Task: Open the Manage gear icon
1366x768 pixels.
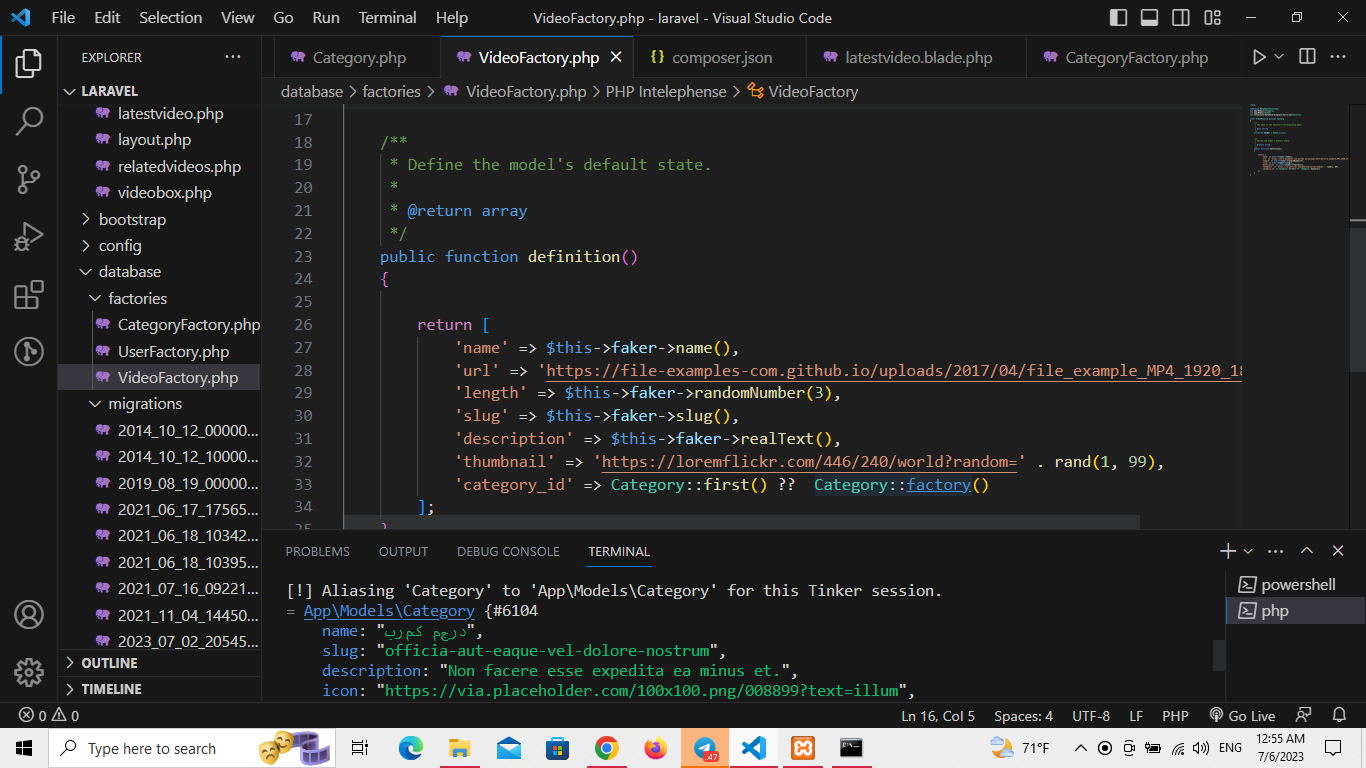Action: coord(29,671)
